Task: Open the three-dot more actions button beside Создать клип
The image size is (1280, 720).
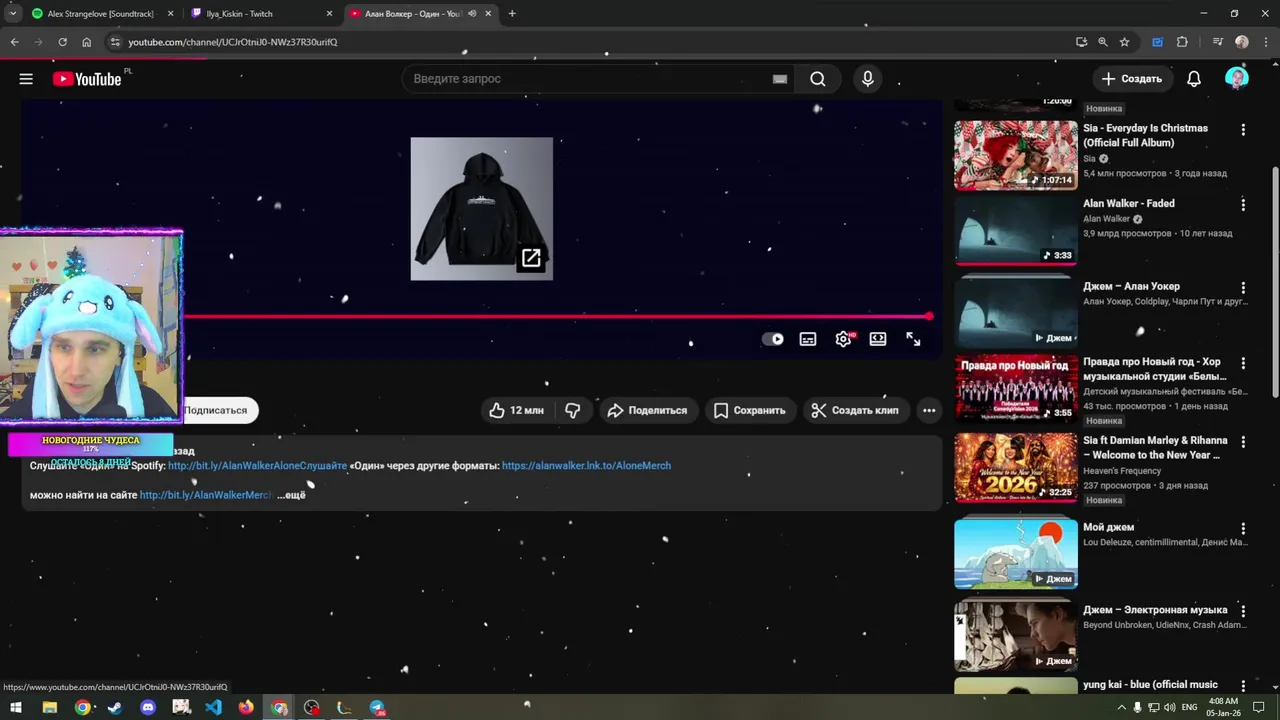Action: tap(929, 410)
